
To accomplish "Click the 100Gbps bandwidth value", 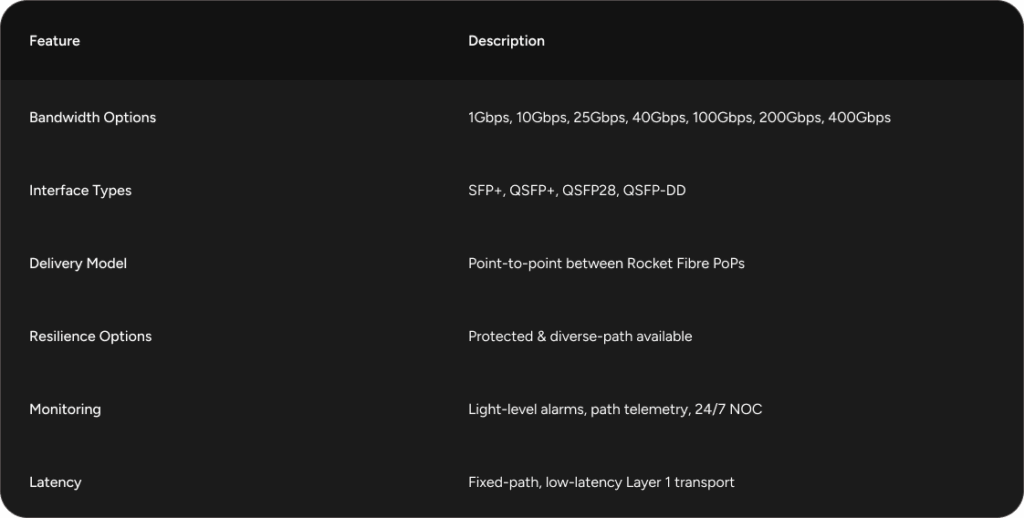I will point(722,117).
